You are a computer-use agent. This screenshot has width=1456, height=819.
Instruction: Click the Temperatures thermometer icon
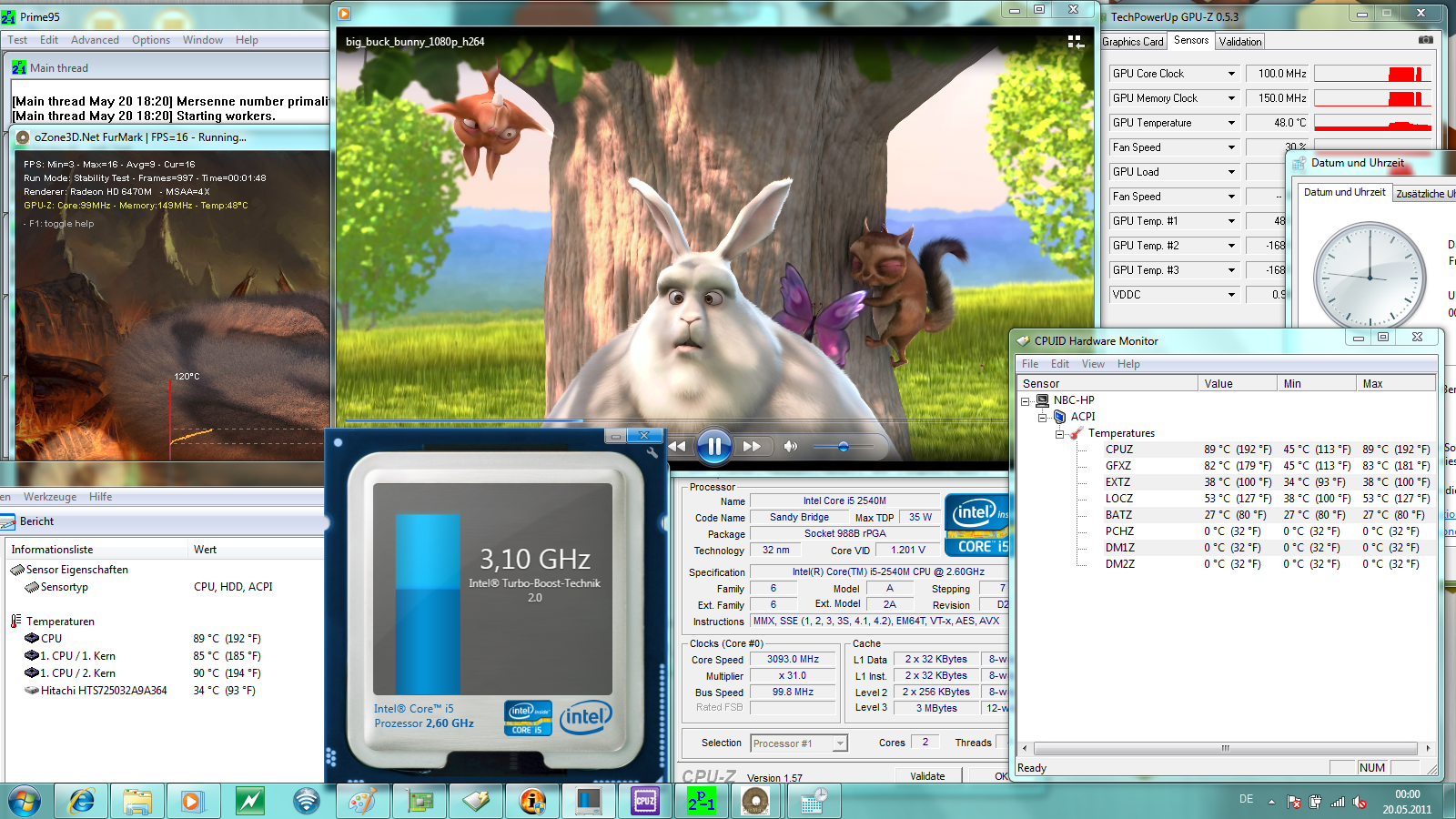1077,434
